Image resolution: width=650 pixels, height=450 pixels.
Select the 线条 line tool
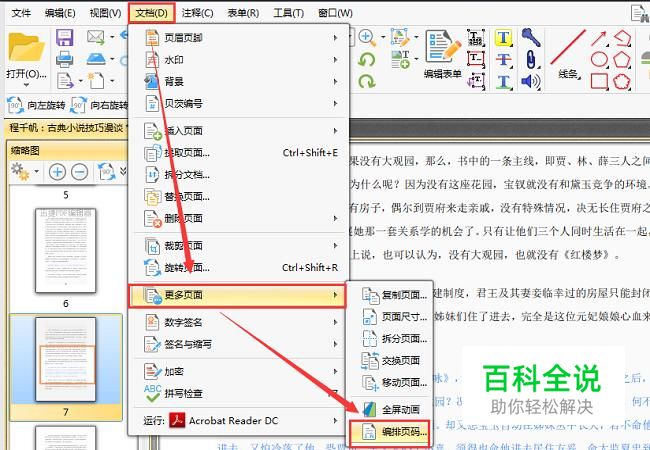tap(568, 54)
